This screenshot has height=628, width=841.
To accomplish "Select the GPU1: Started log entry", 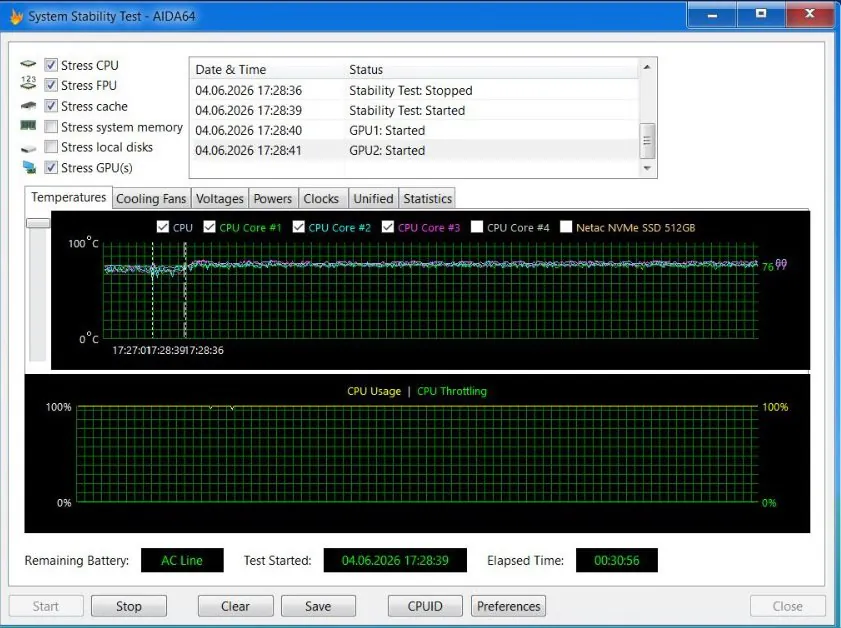I will (x=415, y=130).
